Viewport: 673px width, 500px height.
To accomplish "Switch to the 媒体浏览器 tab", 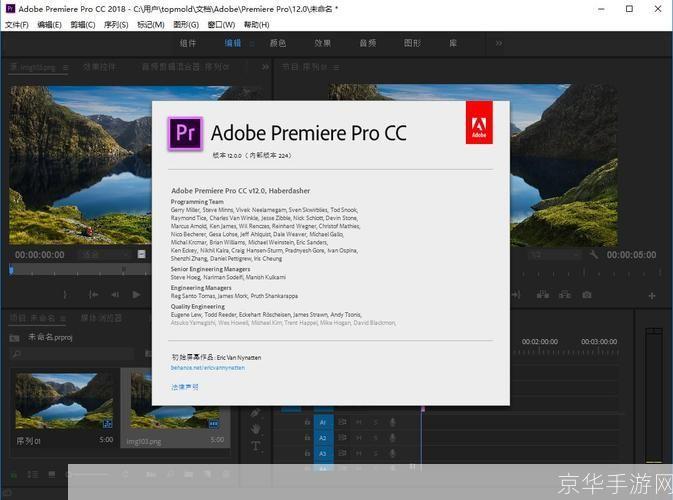I will (101, 318).
